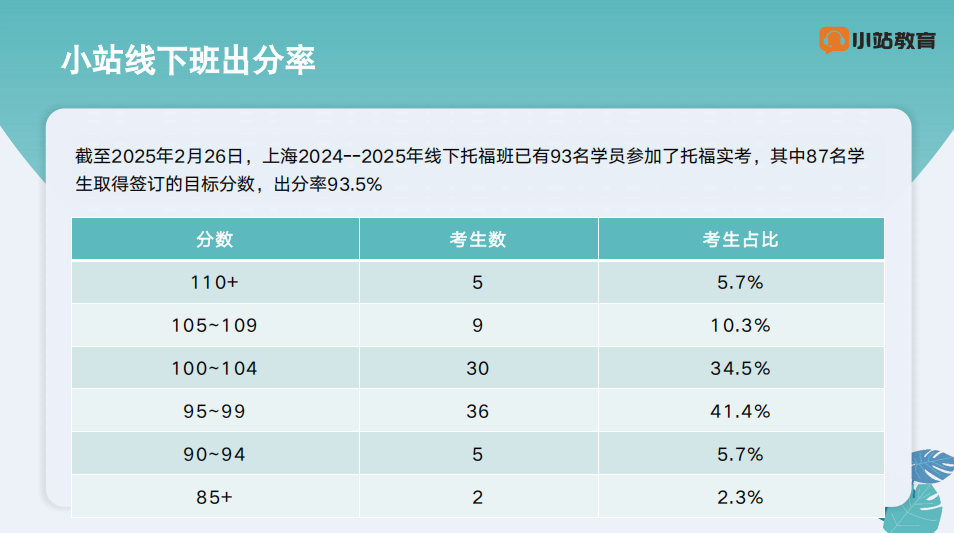Select the 90~94 score cell
Viewport: 954px width, 533px height.
click(215, 454)
